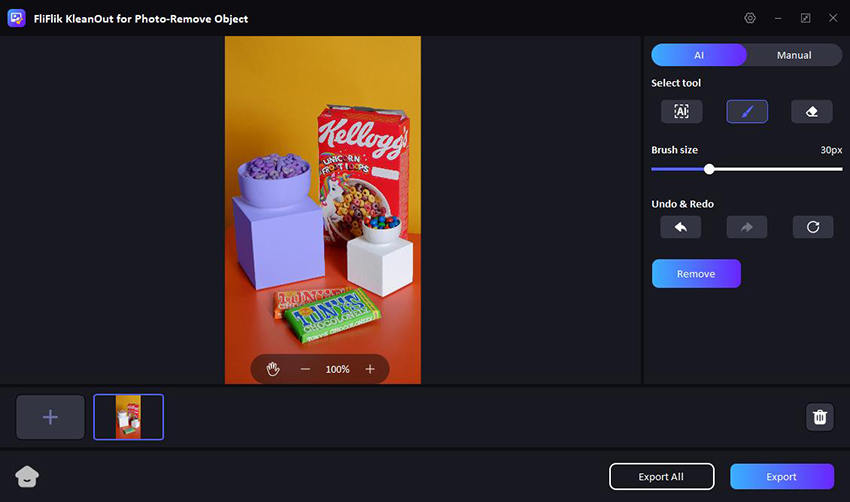Select the Brush tool

click(747, 112)
